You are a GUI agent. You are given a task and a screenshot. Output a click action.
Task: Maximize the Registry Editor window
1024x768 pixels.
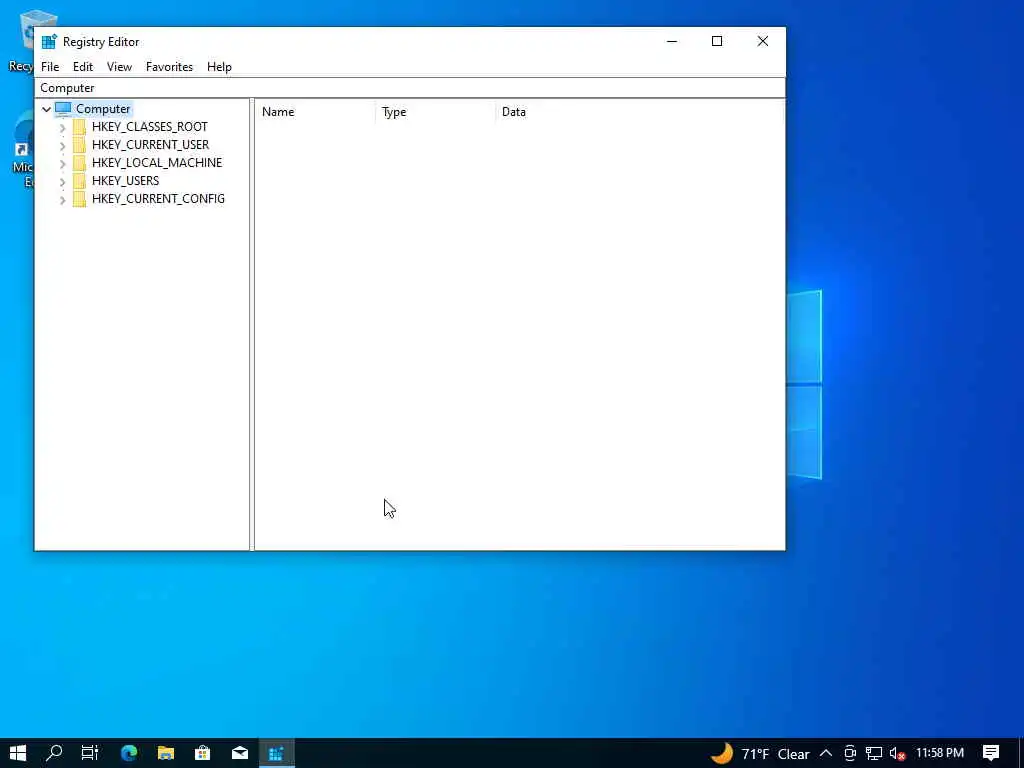(x=717, y=41)
